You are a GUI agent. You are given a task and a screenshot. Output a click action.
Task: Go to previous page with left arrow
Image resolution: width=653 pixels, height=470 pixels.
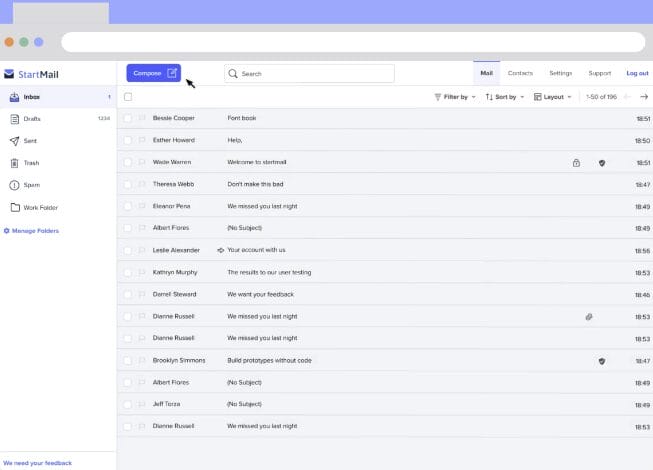tap(627, 97)
